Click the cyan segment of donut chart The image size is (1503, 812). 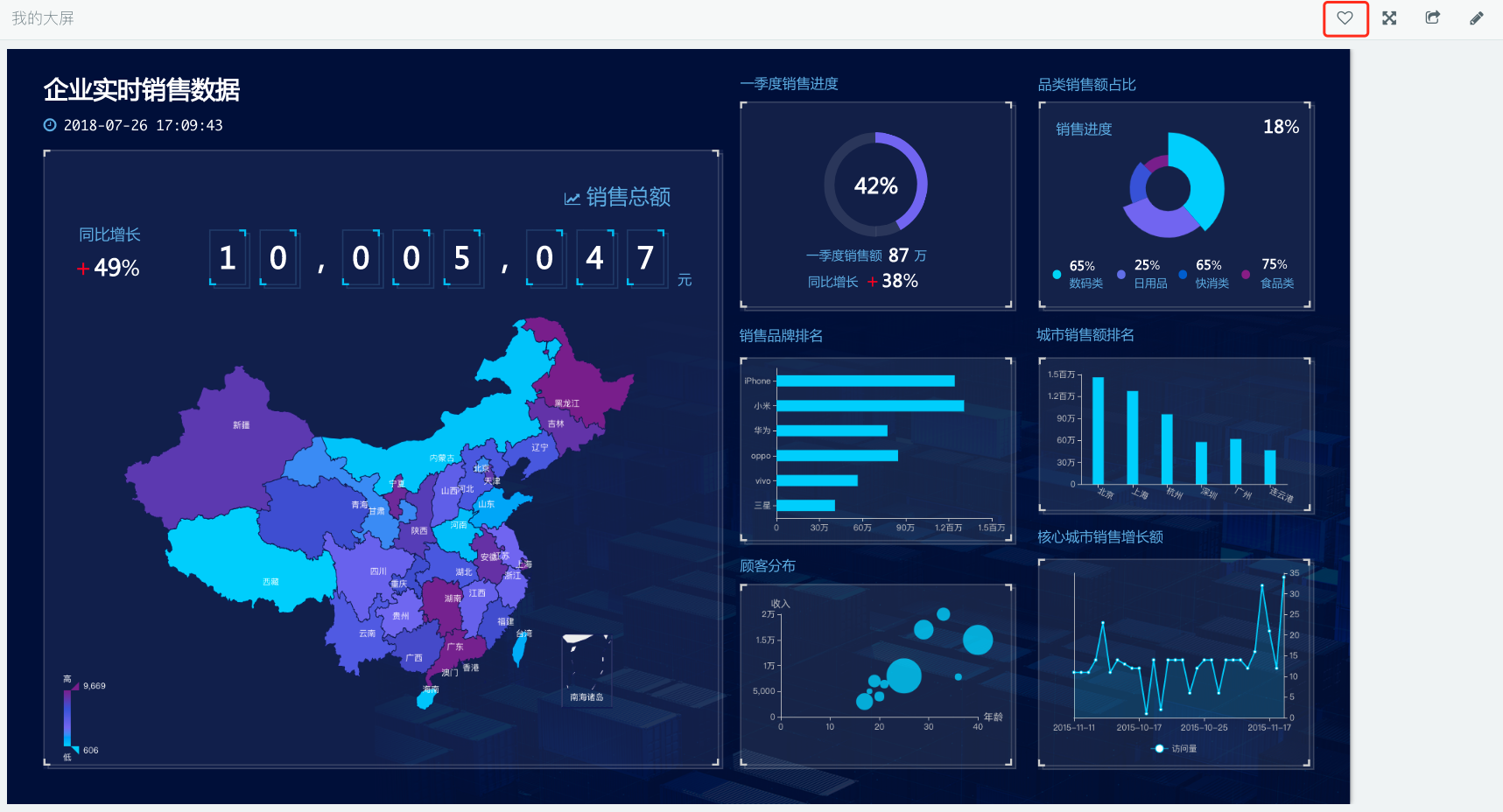[1203, 179]
